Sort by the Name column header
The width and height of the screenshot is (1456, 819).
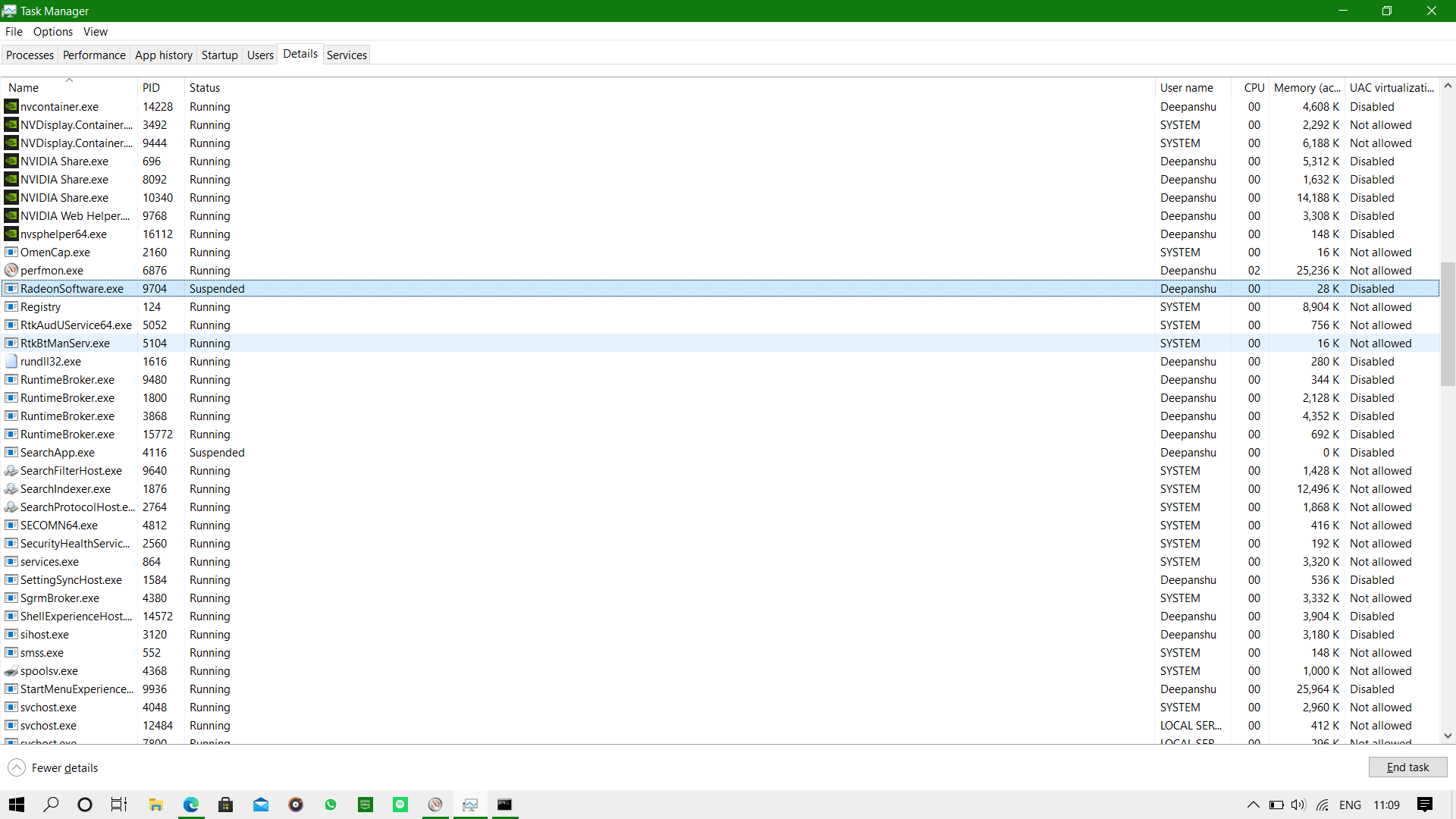24,88
